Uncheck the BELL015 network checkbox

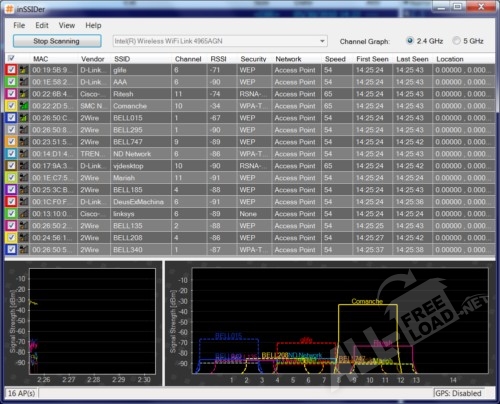11,118
